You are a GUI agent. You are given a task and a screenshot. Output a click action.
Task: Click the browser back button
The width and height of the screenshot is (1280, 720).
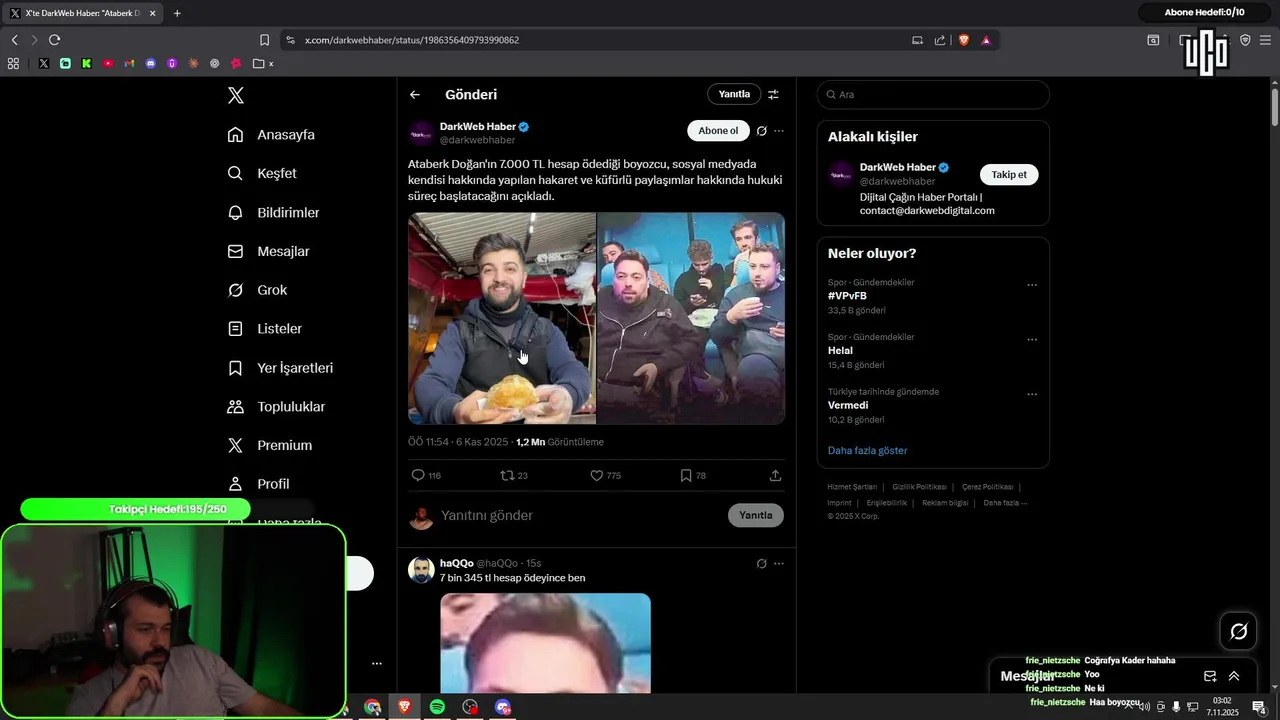(14, 40)
